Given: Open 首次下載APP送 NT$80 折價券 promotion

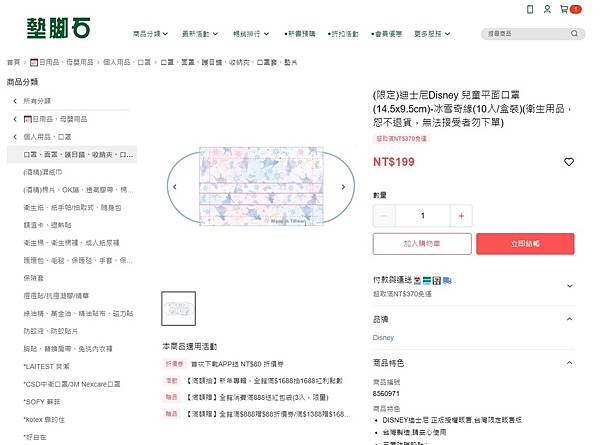Looking at the screenshot, I should pos(237,364).
